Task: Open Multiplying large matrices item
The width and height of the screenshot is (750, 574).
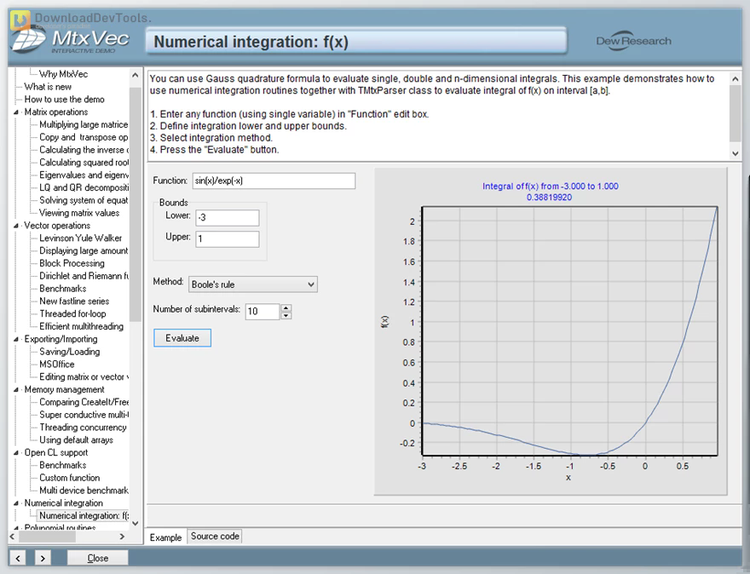Action: pos(84,124)
